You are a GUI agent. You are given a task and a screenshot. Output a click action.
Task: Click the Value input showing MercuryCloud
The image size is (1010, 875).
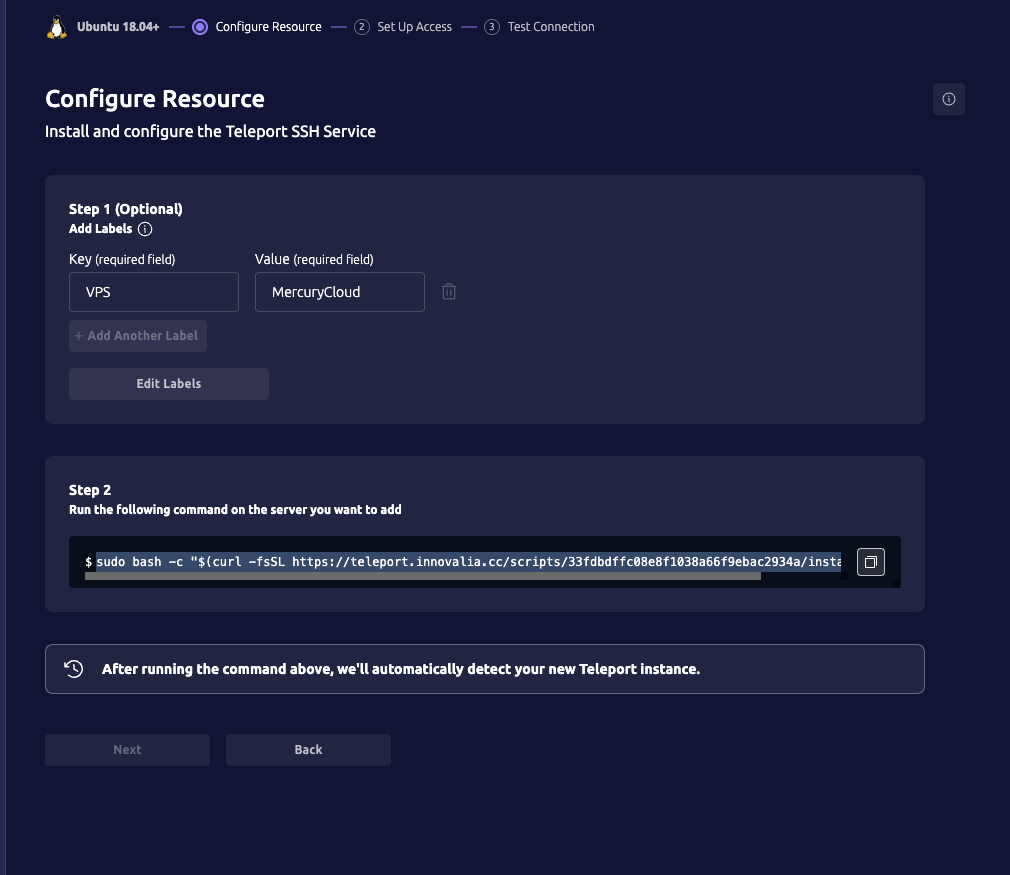[x=339, y=291]
